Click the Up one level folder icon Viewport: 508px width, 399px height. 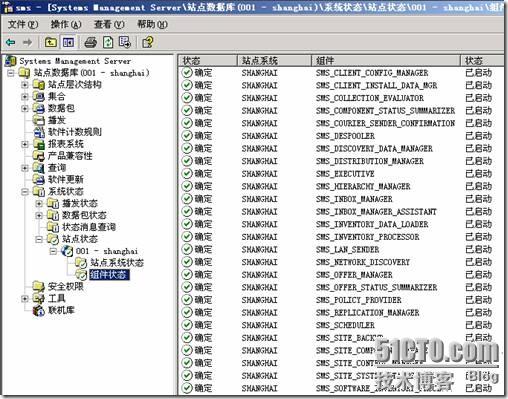(51, 42)
